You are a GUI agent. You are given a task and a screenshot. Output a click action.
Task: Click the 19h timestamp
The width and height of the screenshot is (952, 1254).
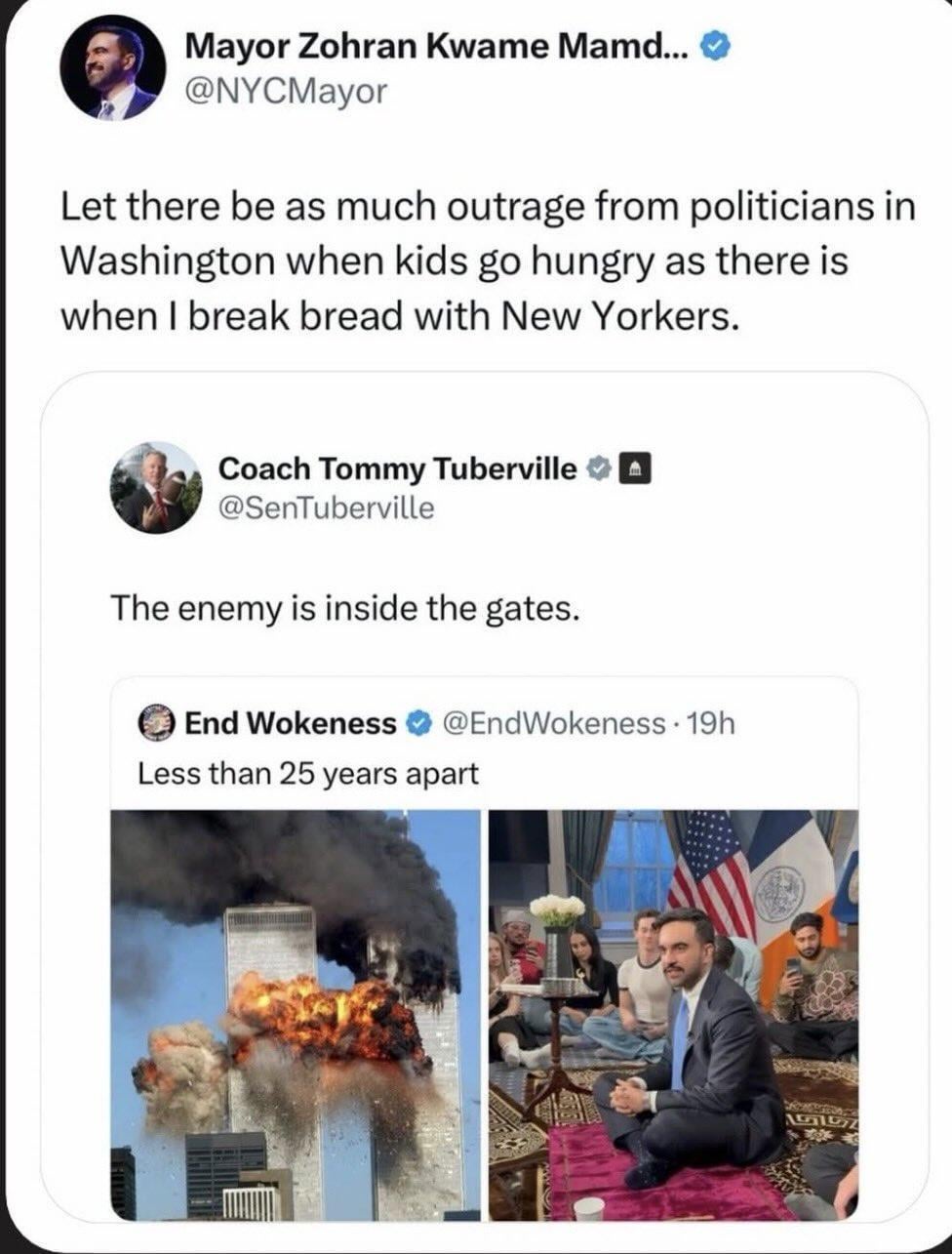point(711,723)
